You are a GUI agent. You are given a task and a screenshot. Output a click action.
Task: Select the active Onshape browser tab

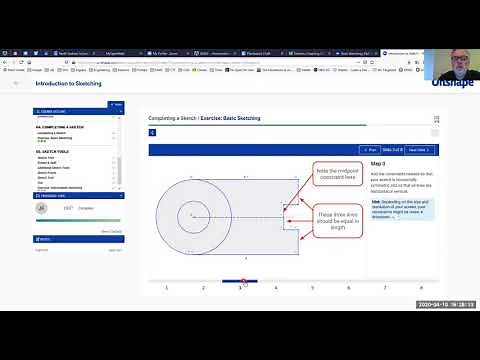tap(402, 53)
